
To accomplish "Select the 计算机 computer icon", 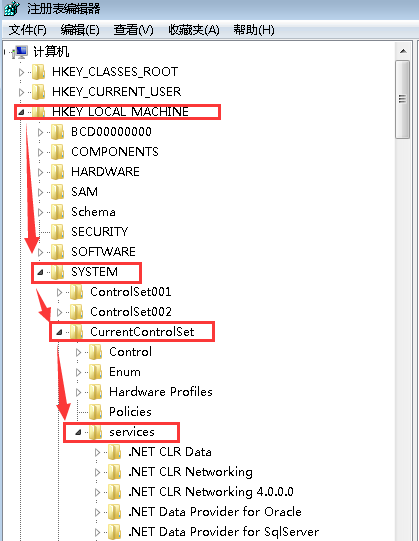I will click(20, 52).
